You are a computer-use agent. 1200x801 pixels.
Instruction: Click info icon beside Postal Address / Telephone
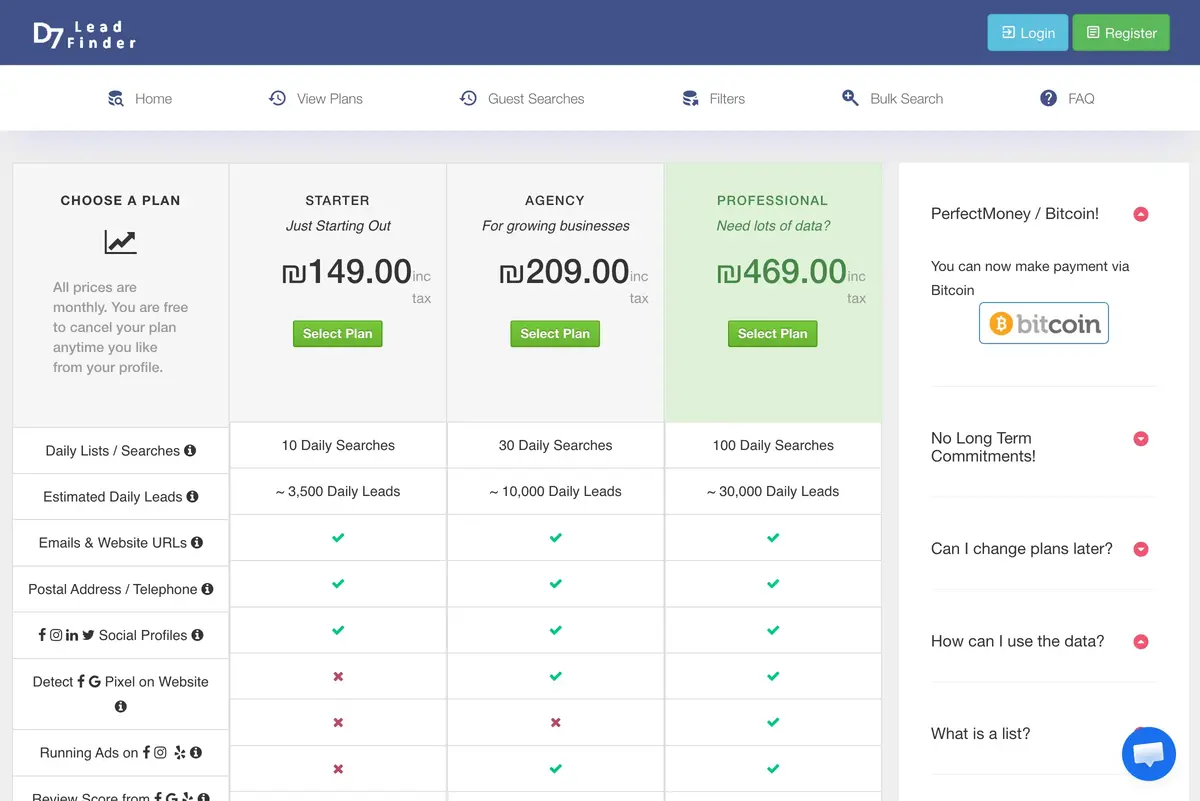(x=207, y=589)
